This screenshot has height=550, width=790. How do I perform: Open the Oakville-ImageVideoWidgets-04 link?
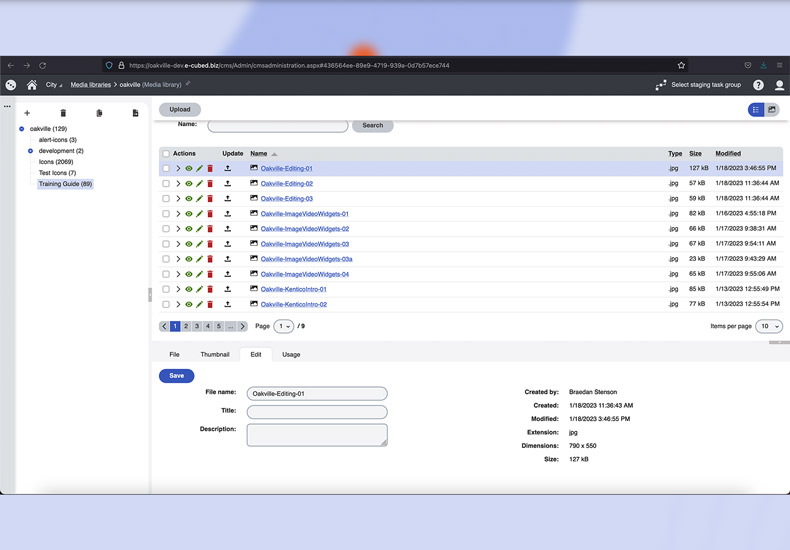point(305,274)
